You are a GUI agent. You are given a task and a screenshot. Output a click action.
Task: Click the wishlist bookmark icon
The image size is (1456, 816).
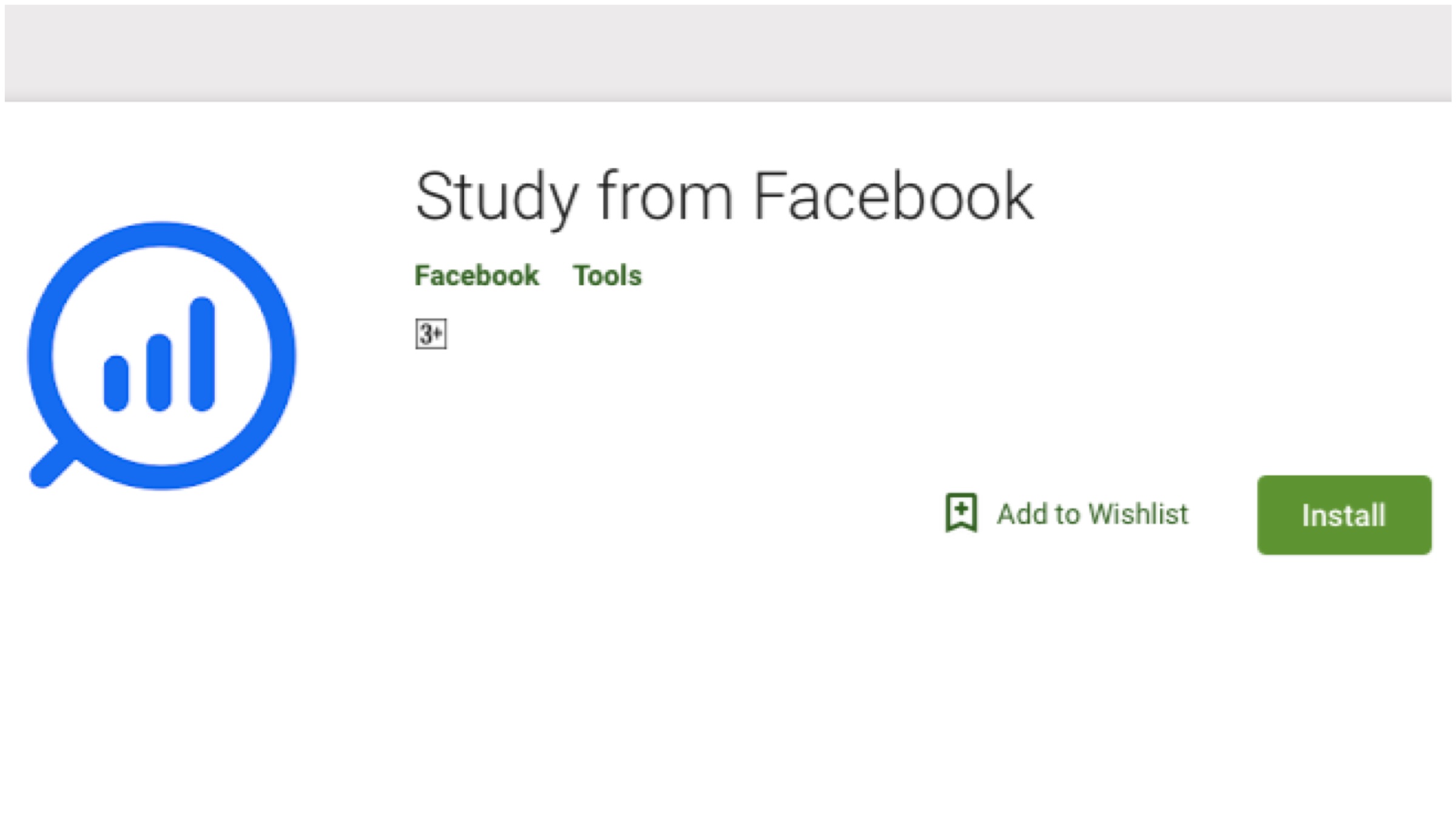tap(961, 513)
